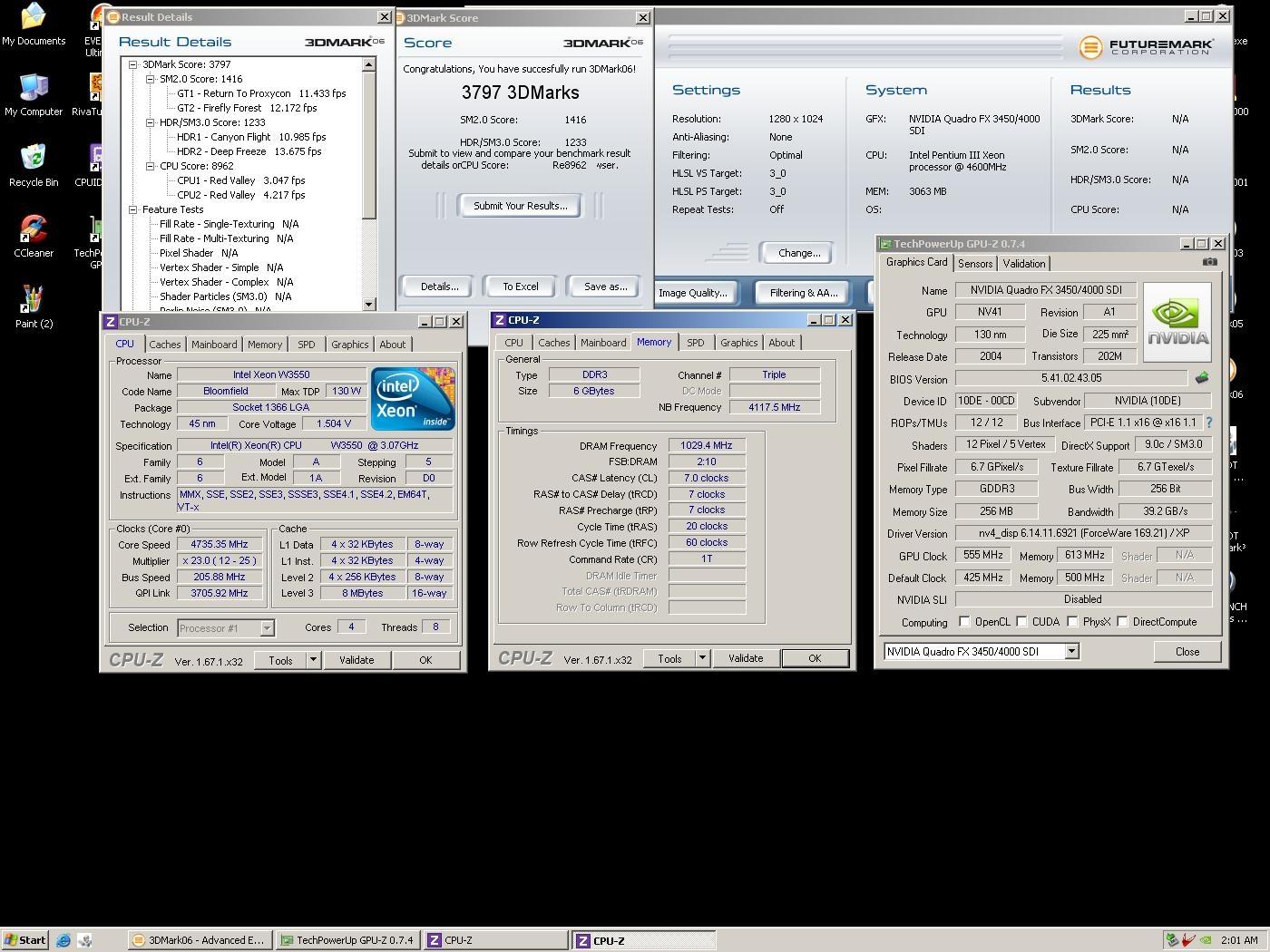Image resolution: width=1270 pixels, height=952 pixels.
Task: Click the Change... settings button
Action: point(799,253)
